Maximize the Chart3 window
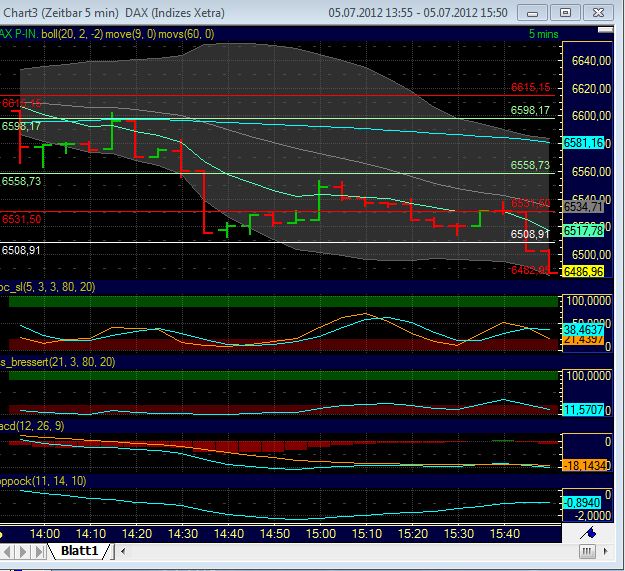Screen dimensions: 625x571 click(x=565, y=13)
